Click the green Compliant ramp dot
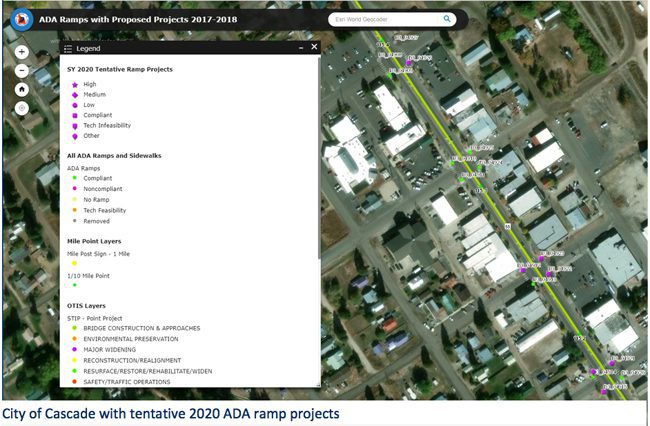Image resolution: width=650 pixels, height=426 pixels. coord(75,178)
